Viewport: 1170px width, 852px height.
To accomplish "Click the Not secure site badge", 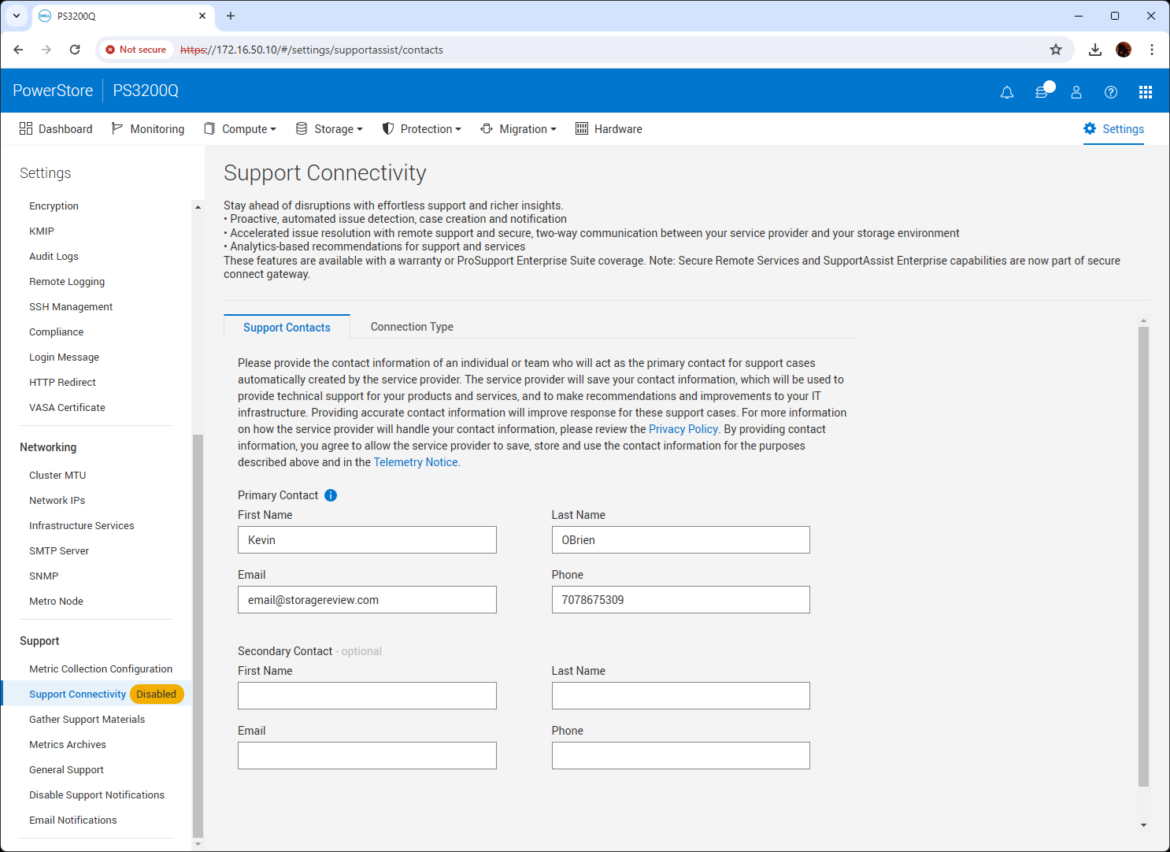I will 136,49.
